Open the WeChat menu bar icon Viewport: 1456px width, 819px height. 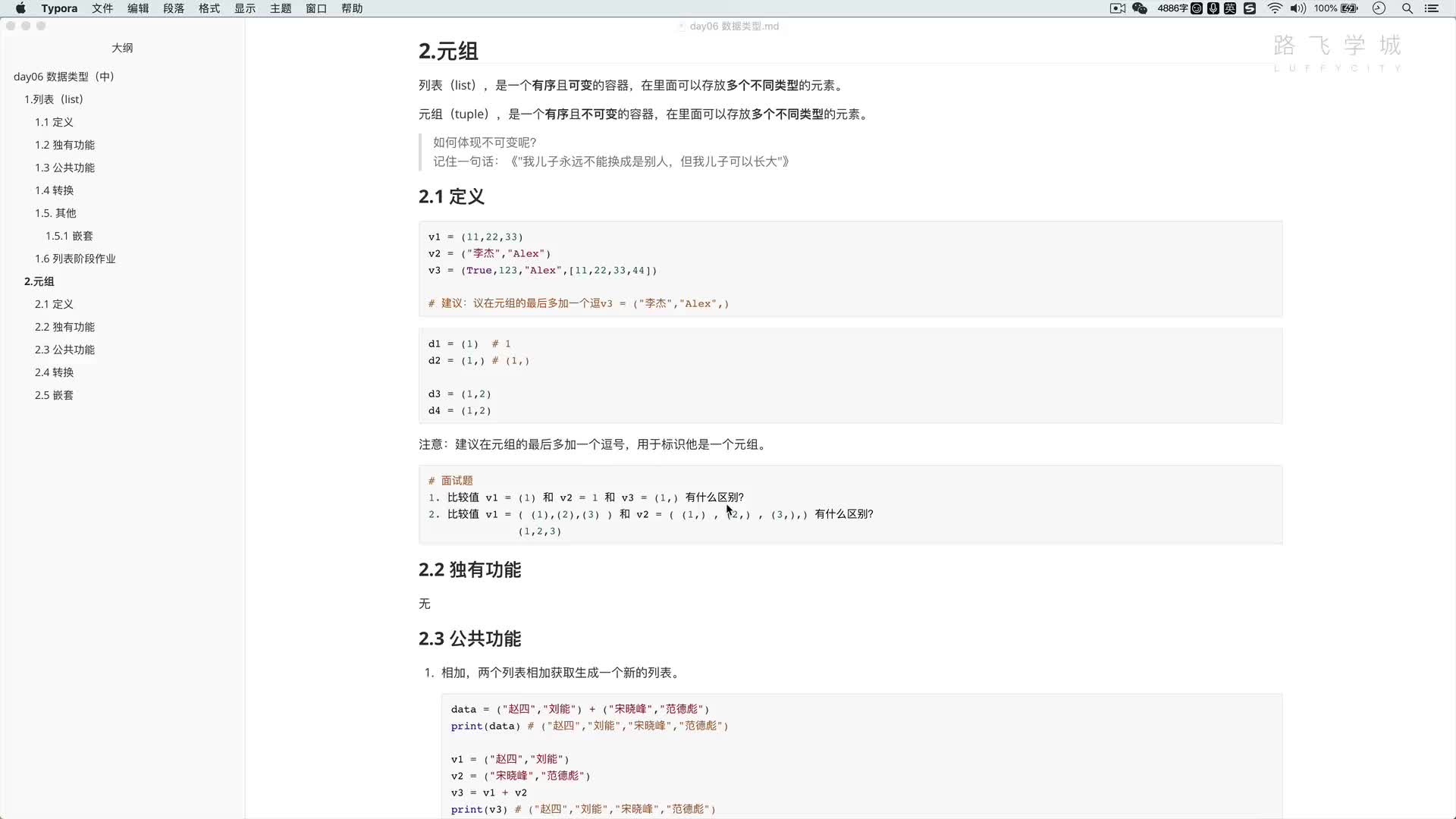pyautogui.click(x=1140, y=8)
